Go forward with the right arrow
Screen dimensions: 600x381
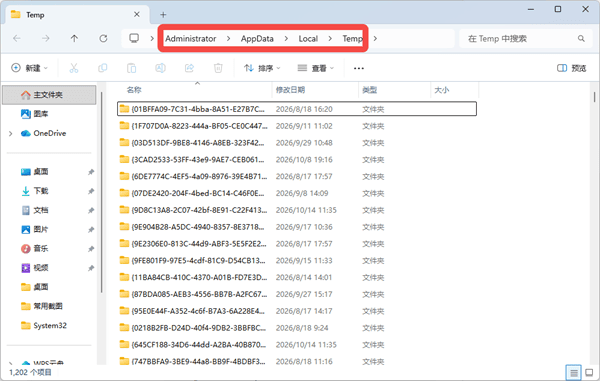point(46,38)
